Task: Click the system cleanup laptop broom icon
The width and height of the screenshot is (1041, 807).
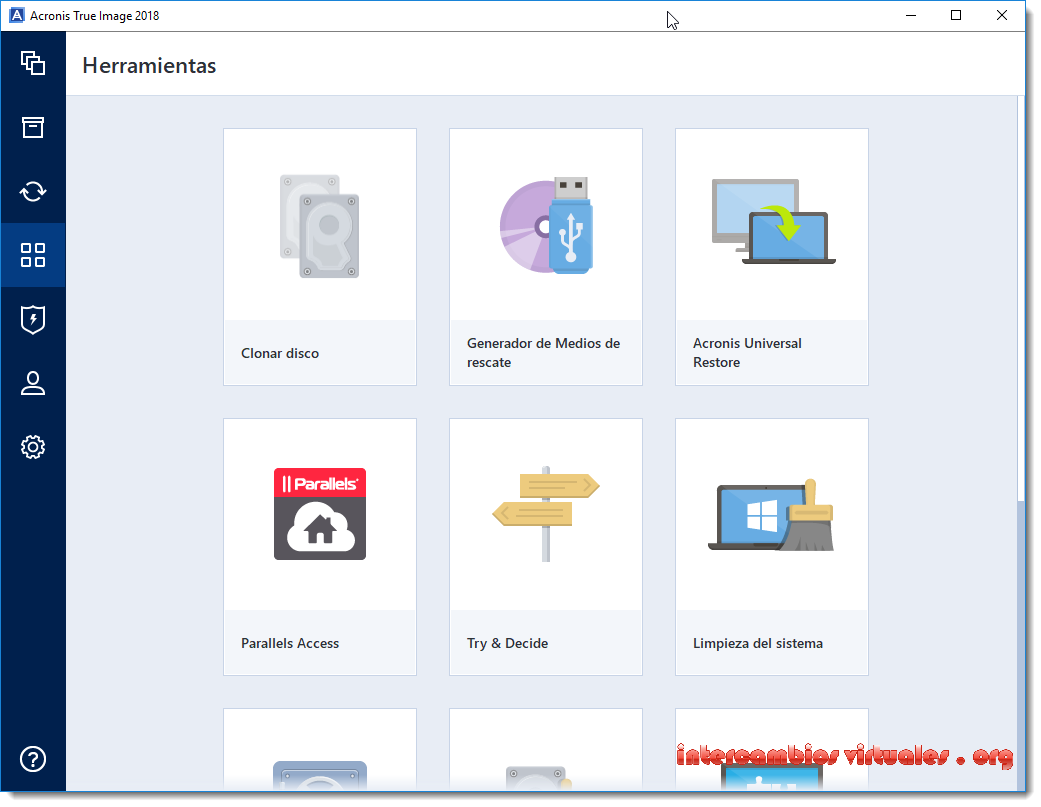Action: click(771, 515)
